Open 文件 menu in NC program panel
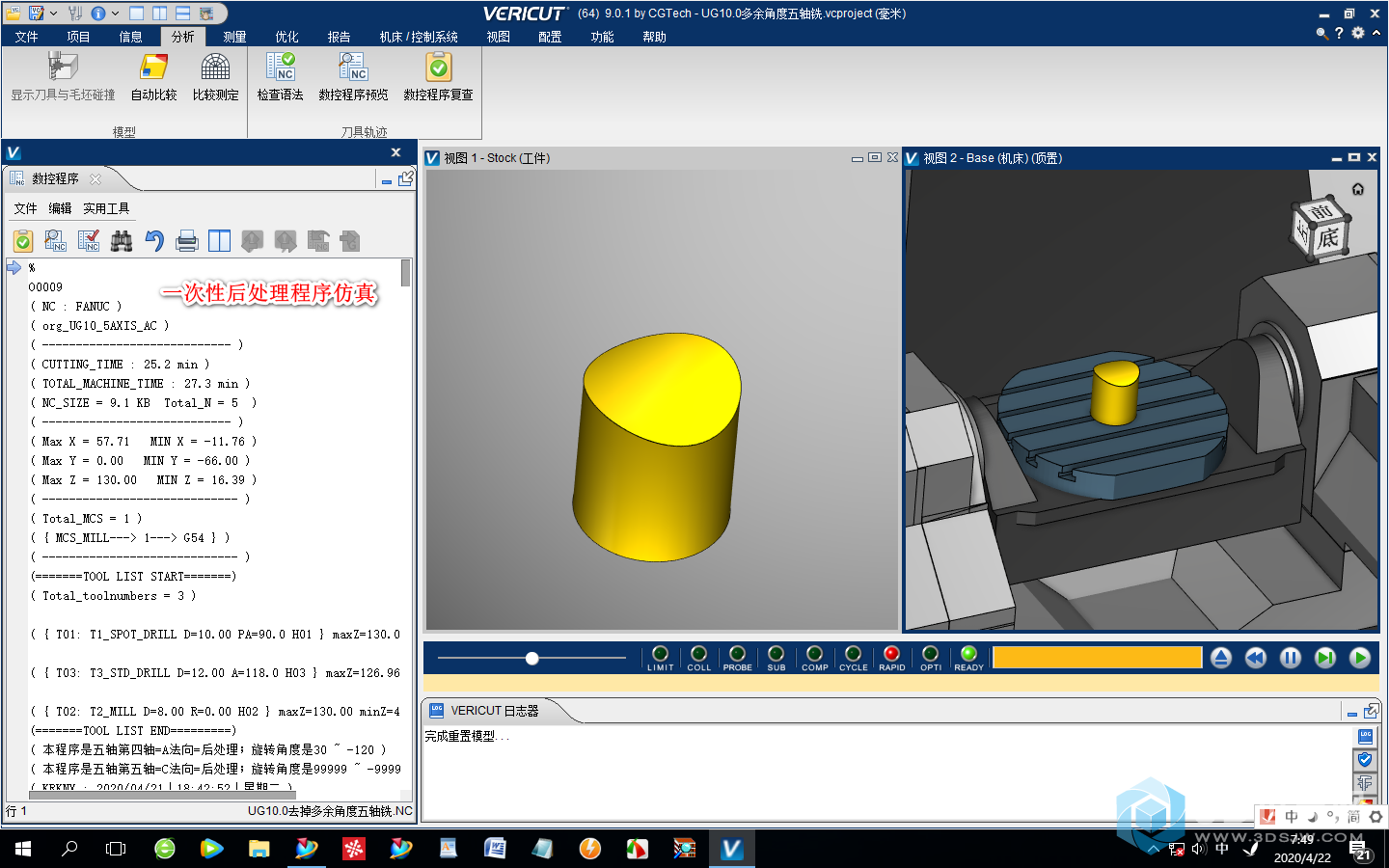The height and width of the screenshot is (868, 1389). pyautogui.click(x=25, y=208)
